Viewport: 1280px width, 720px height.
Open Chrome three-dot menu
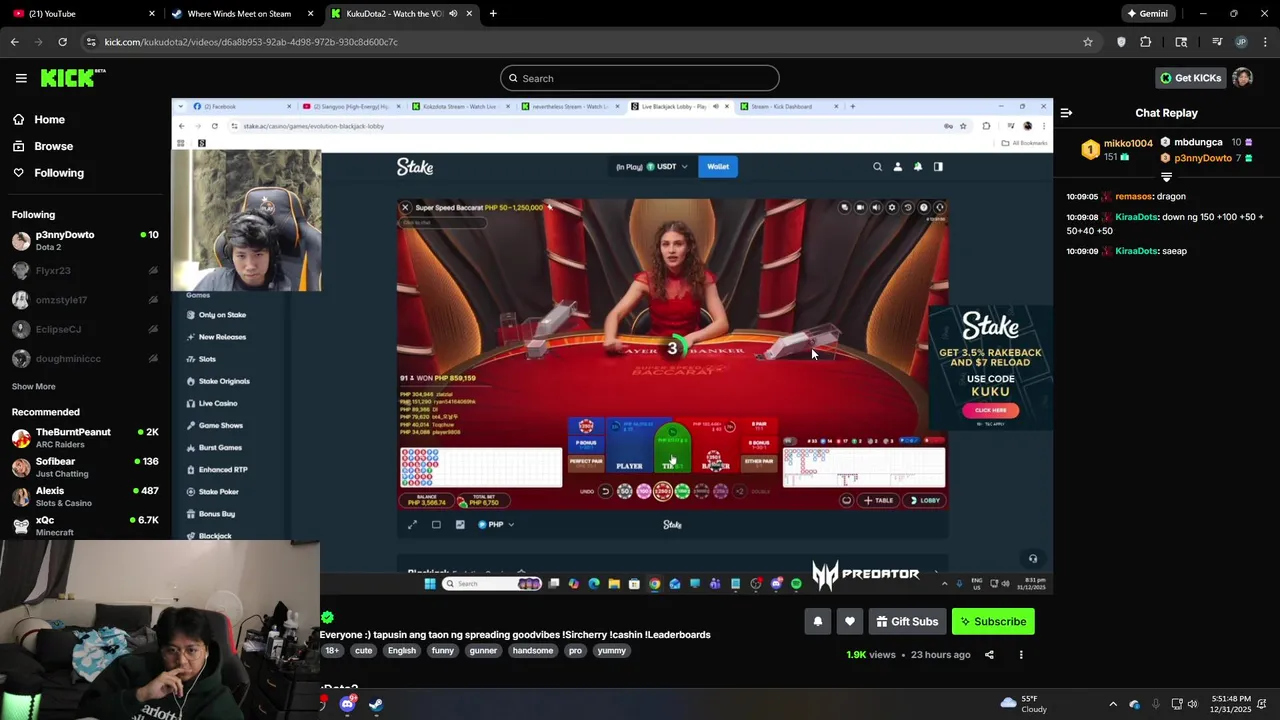click(1266, 42)
